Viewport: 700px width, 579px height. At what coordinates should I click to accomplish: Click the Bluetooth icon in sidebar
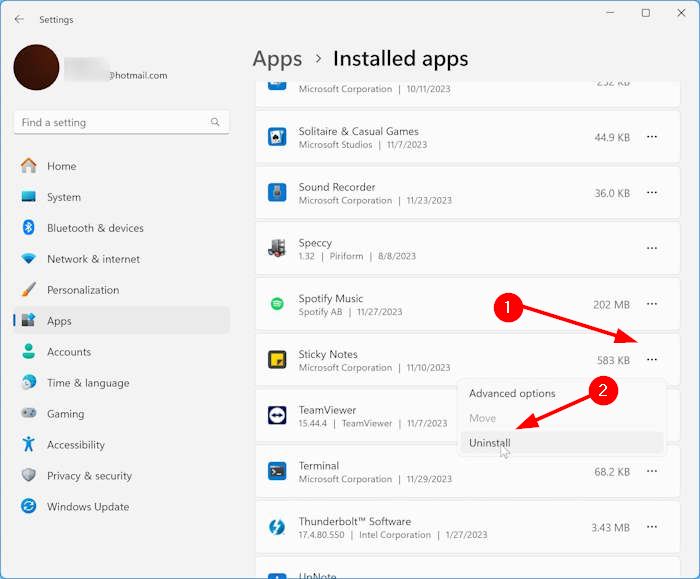[x=29, y=227]
